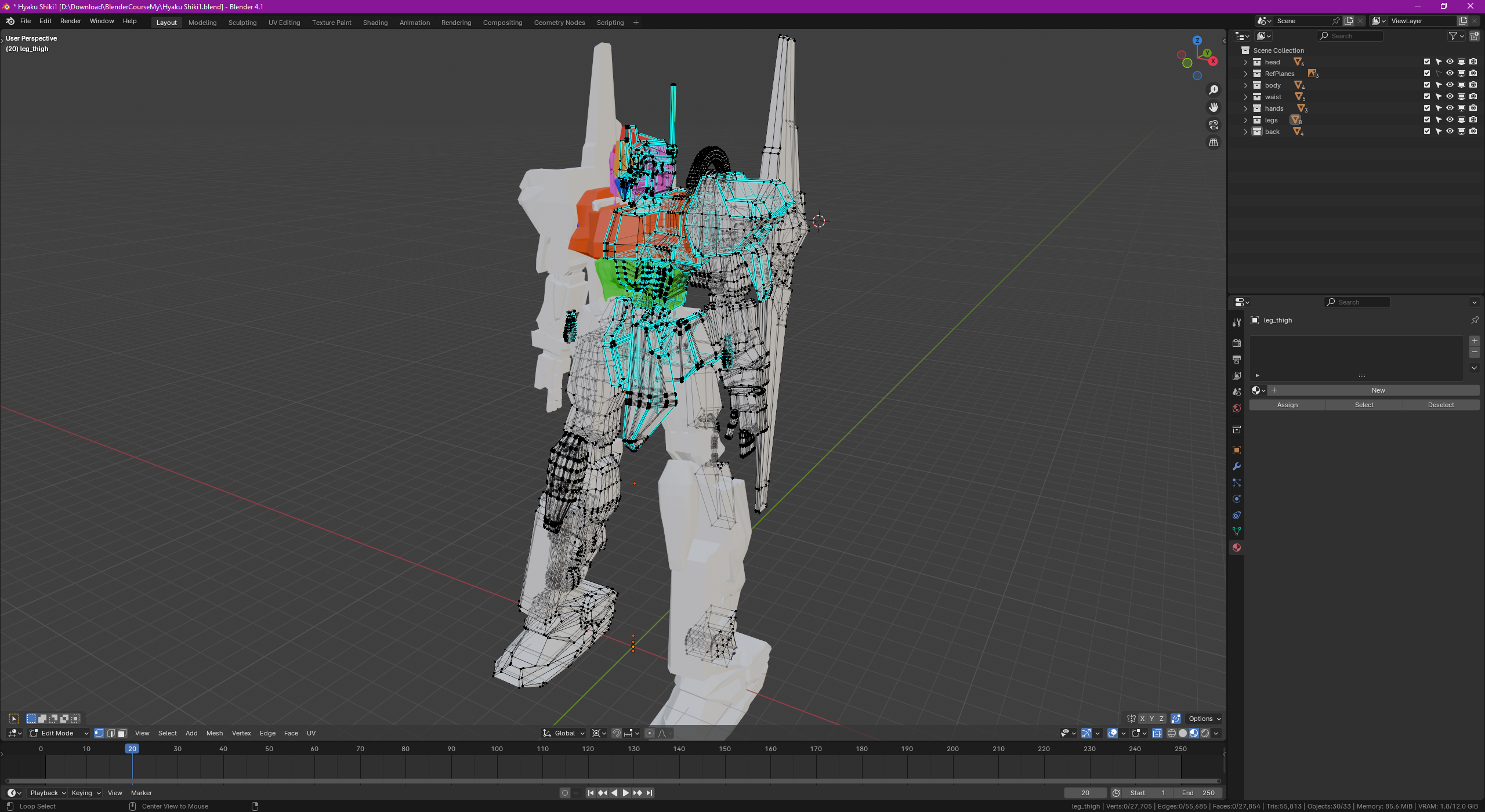1485x812 pixels.
Task: Enable X-axis mesh mirror toggle
Action: pyautogui.click(x=1142, y=719)
